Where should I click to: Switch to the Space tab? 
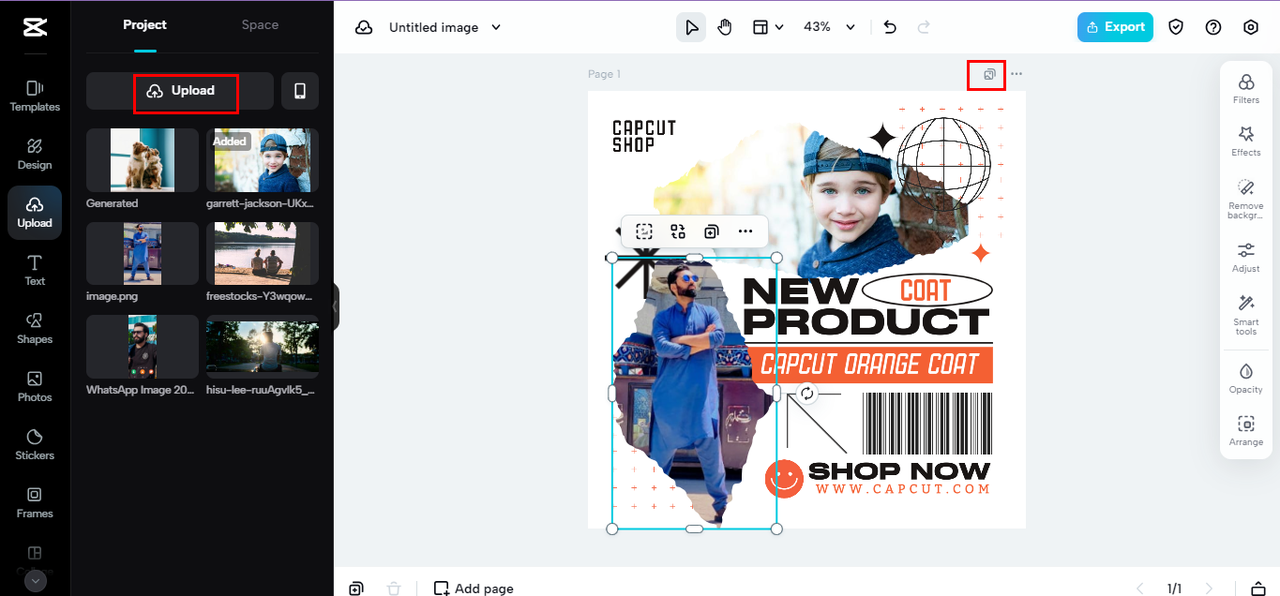point(260,25)
